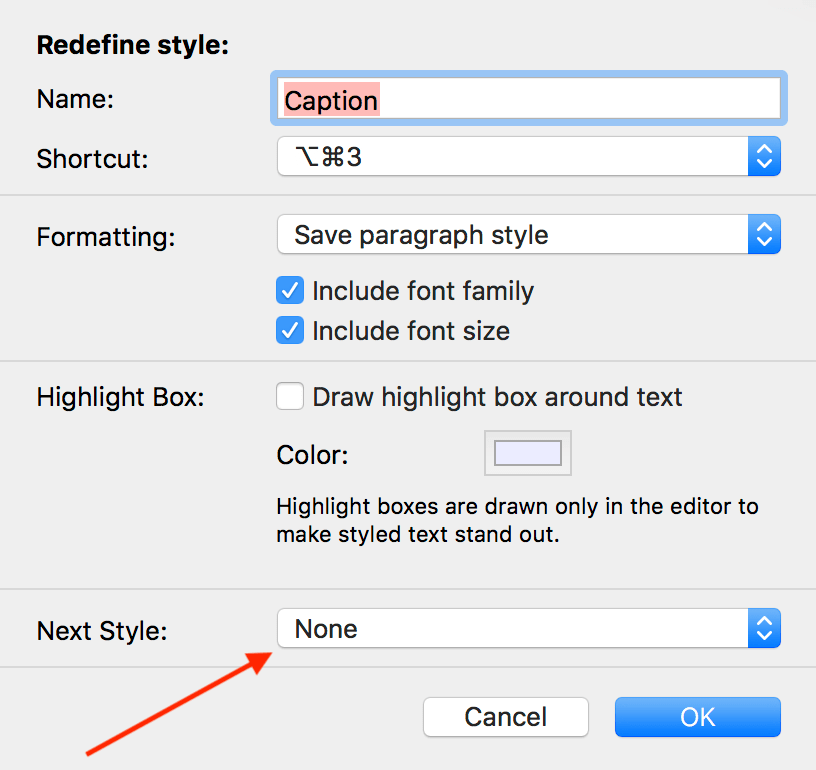Screen dimensions: 816x770
Task: Open the highlight box Color well
Action: click(x=528, y=453)
